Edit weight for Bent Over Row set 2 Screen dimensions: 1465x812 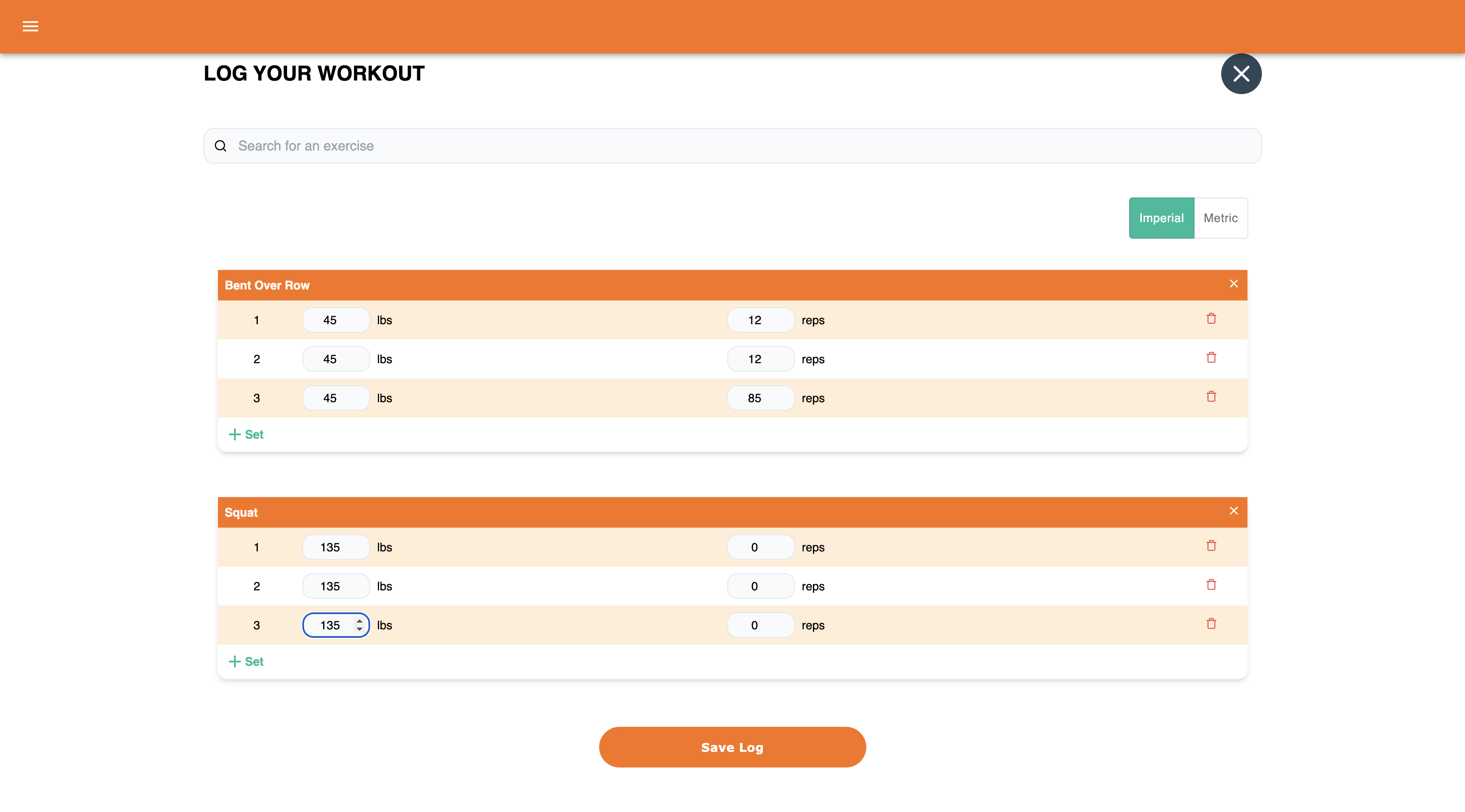pos(336,359)
